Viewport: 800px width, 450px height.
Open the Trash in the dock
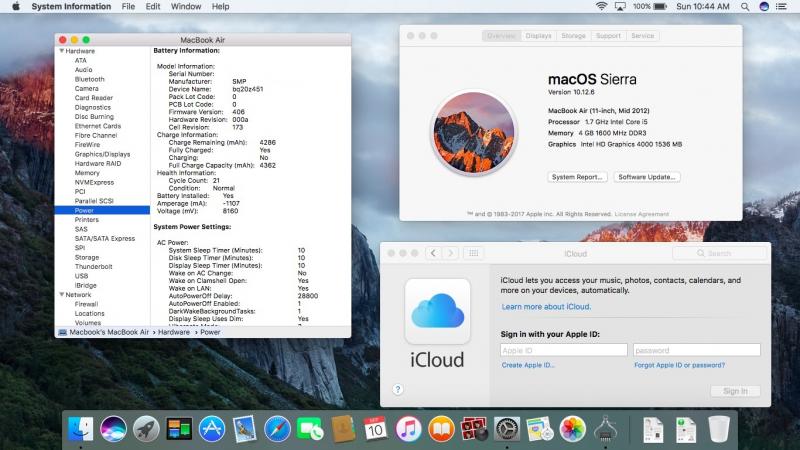pos(719,429)
